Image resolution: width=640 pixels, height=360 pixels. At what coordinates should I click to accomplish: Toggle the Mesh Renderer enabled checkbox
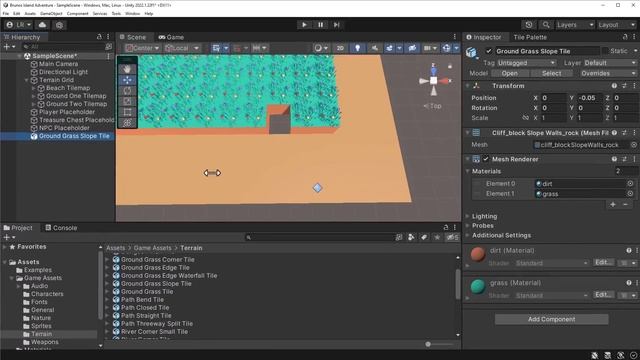[486, 159]
